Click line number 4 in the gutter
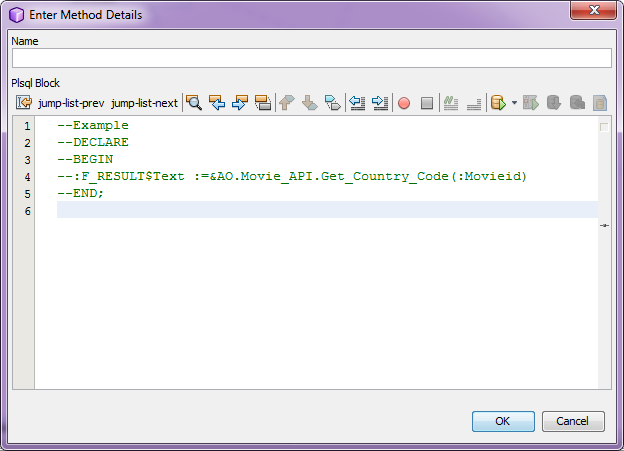 pos(27,177)
